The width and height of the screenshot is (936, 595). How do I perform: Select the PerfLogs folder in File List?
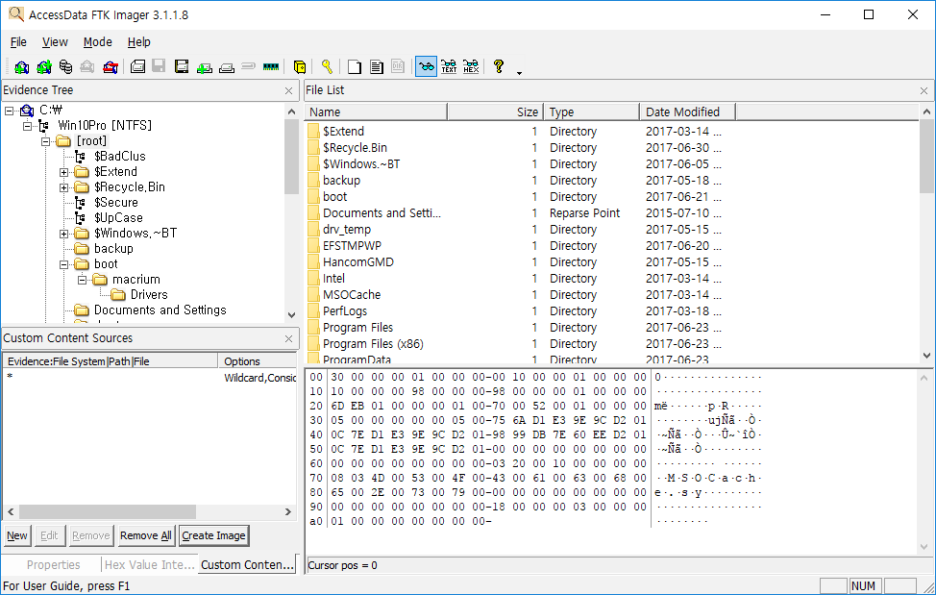(x=345, y=311)
